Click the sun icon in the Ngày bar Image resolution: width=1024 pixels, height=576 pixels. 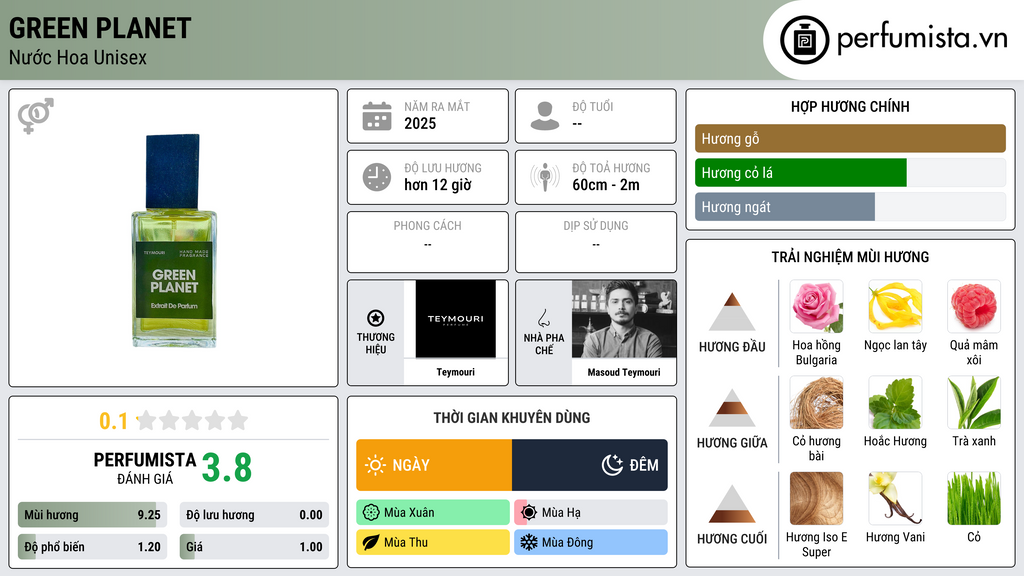pyautogui.click(x=375, y=465)
